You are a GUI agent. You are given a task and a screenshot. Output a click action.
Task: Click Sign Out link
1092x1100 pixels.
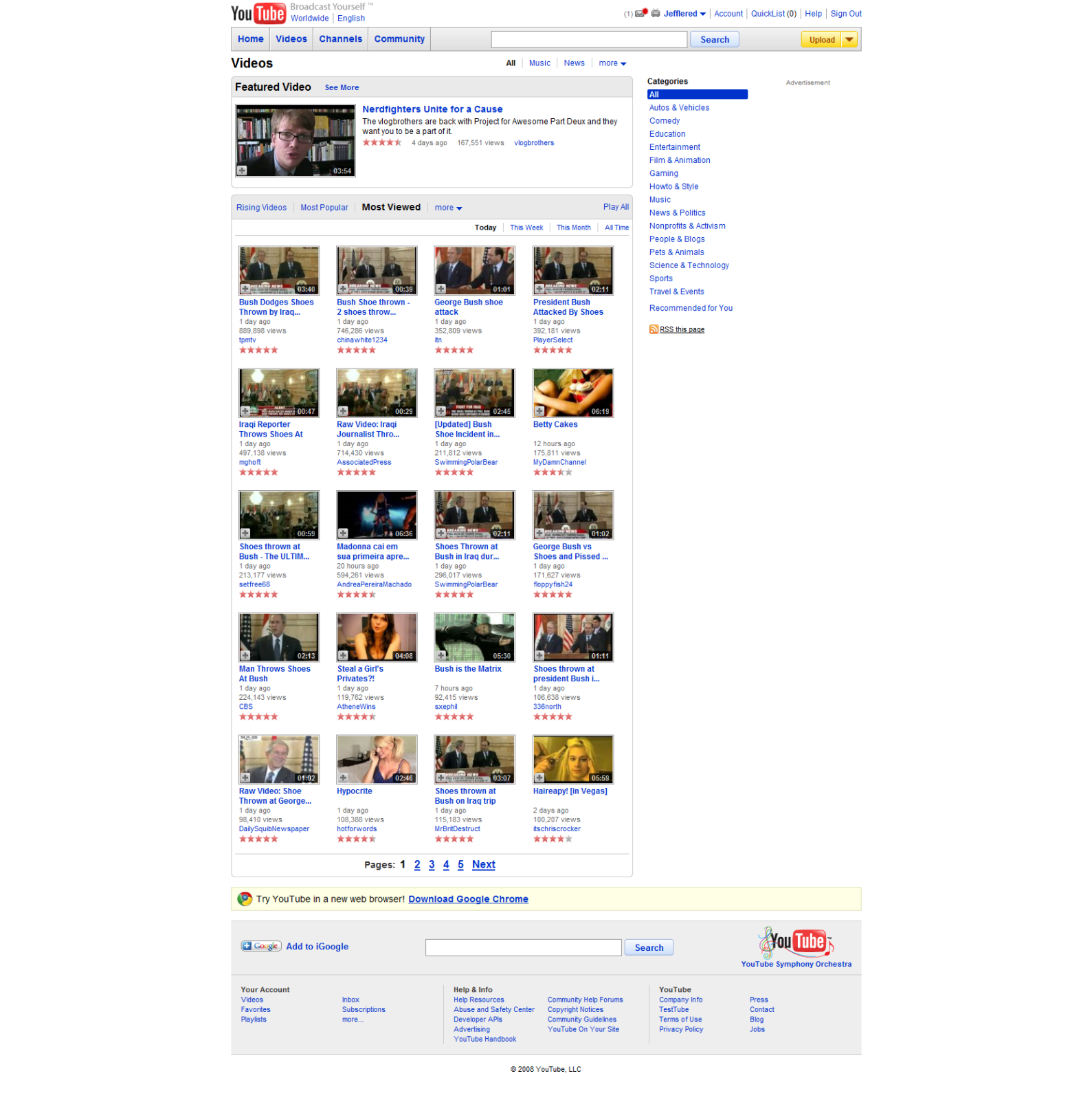[846, 14]
